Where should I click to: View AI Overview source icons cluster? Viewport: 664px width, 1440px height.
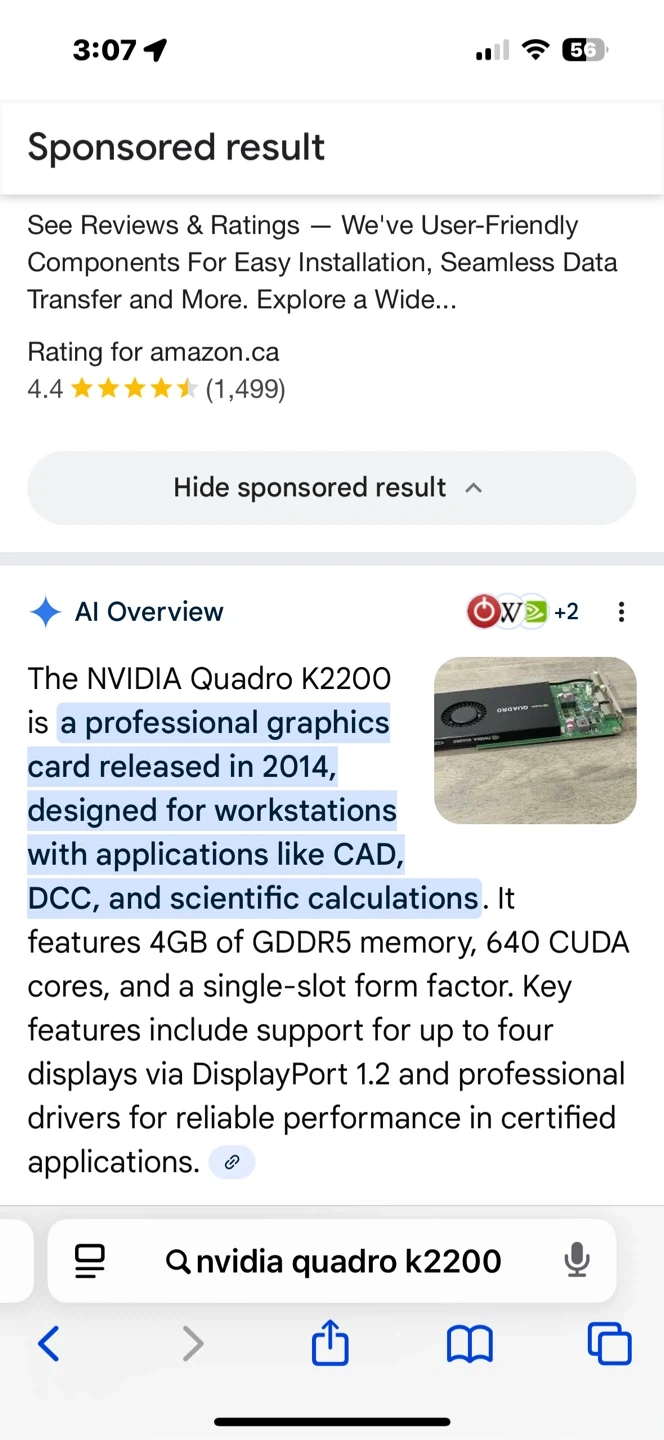(x=507, y=612)
